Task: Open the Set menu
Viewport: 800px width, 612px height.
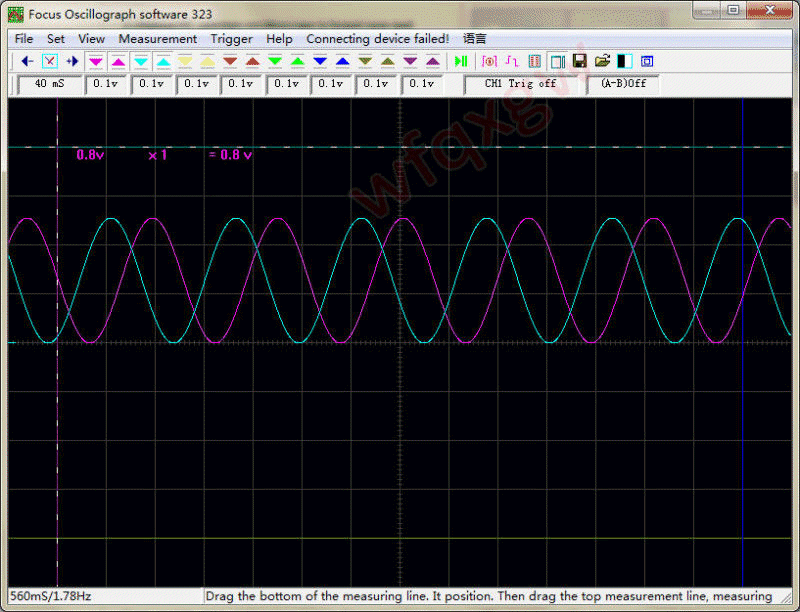Action: click(56, 38)
